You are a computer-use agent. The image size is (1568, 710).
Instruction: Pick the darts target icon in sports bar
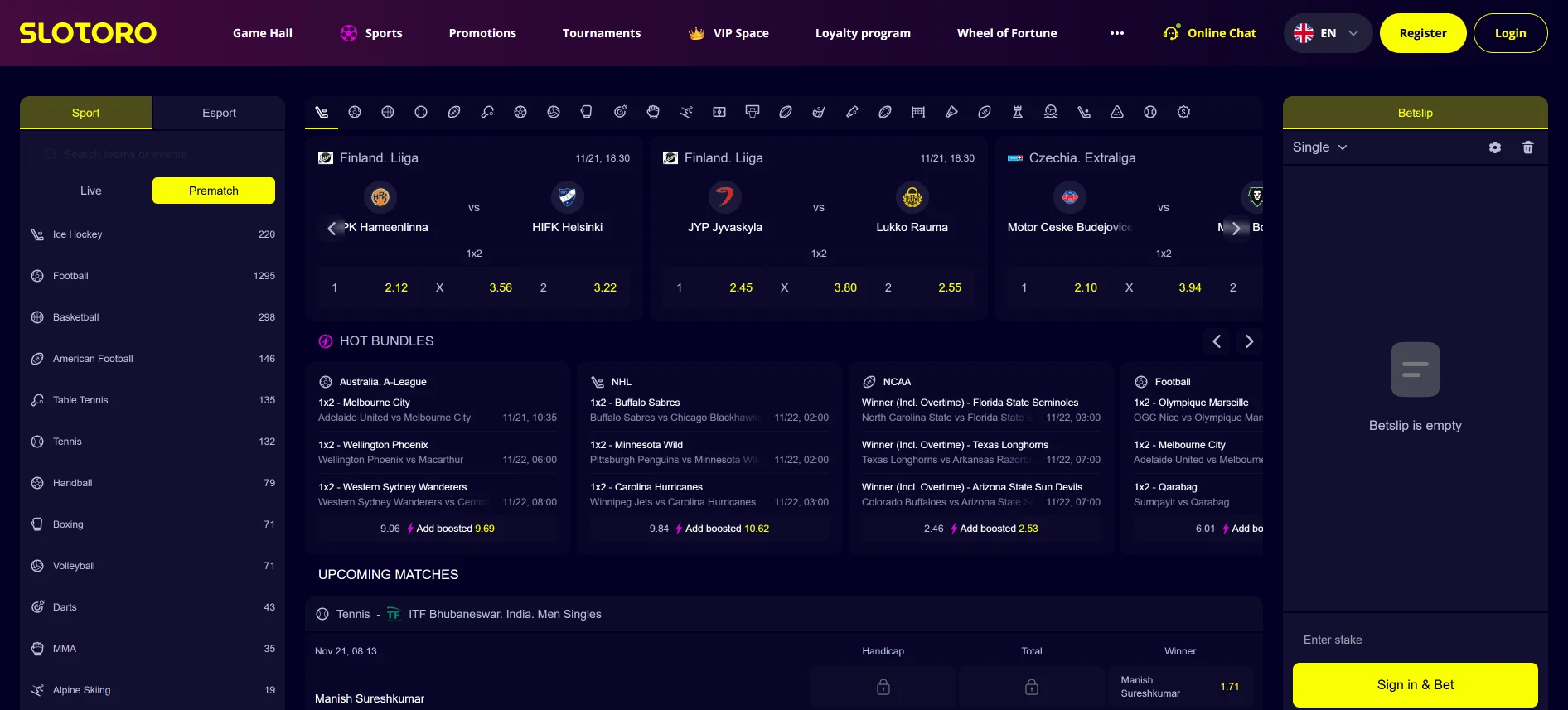pos(620,112)
